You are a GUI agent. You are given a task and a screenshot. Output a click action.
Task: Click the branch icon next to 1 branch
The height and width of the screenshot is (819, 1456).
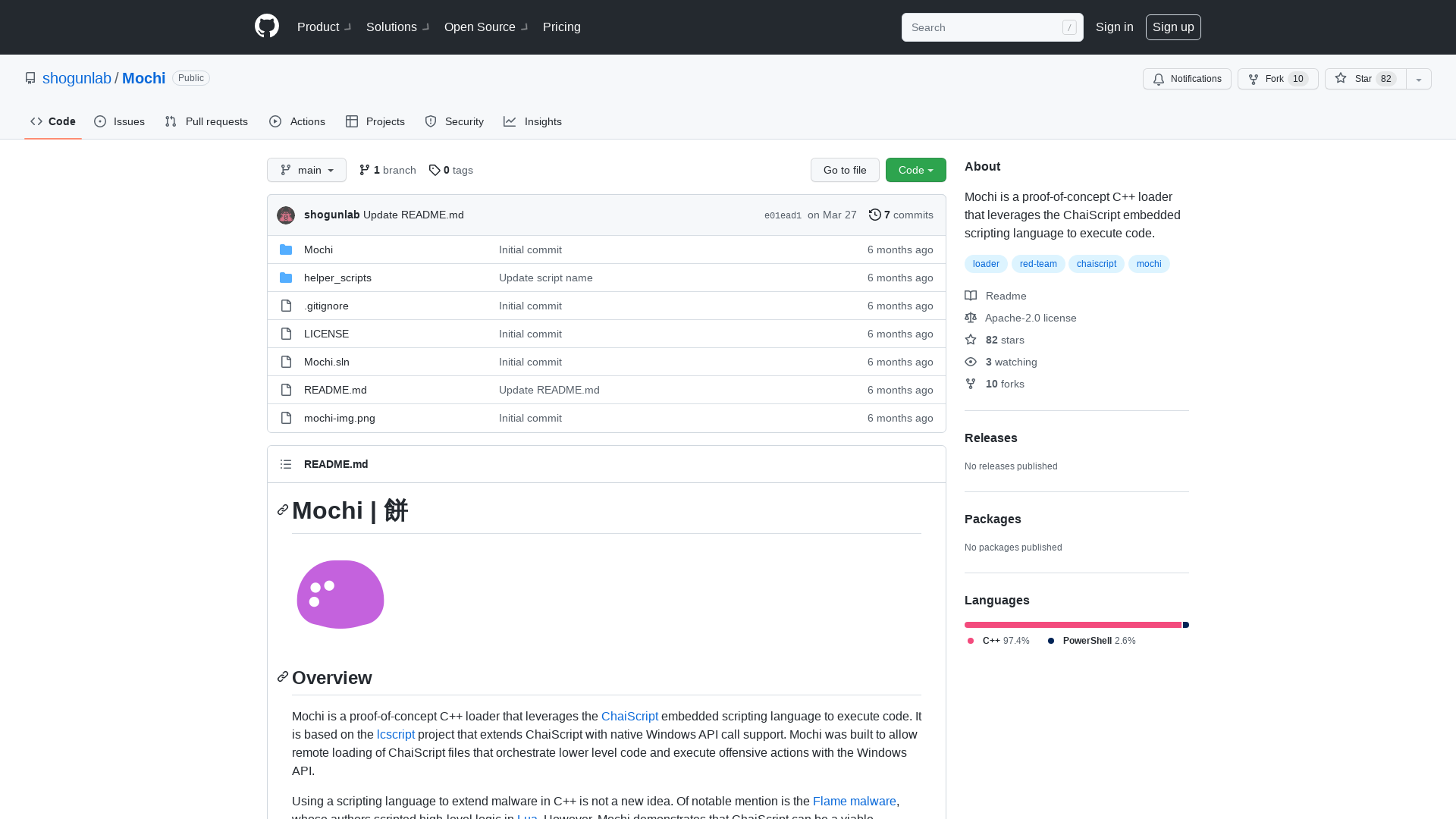pyautogui.click(x=365, y=170)
